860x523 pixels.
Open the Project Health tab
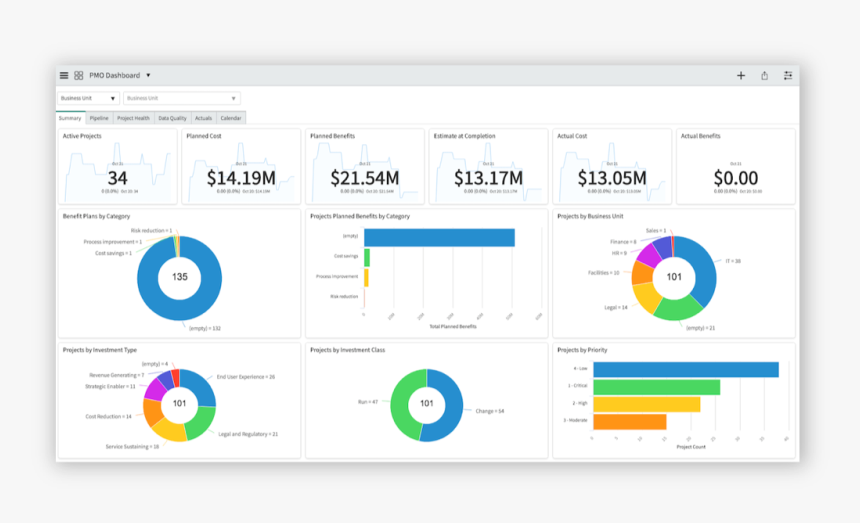pos(133,118)
